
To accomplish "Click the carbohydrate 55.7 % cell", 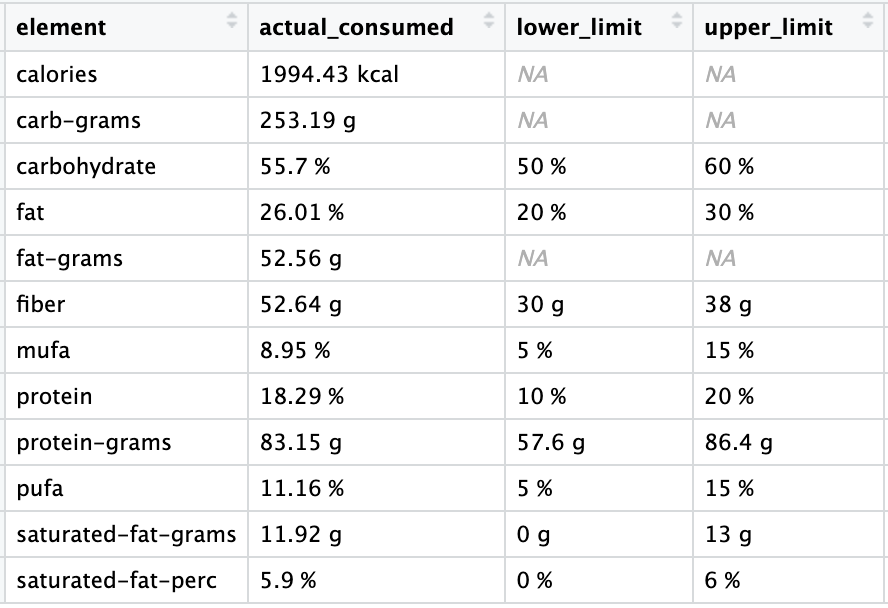I will (x=294, y=166).
